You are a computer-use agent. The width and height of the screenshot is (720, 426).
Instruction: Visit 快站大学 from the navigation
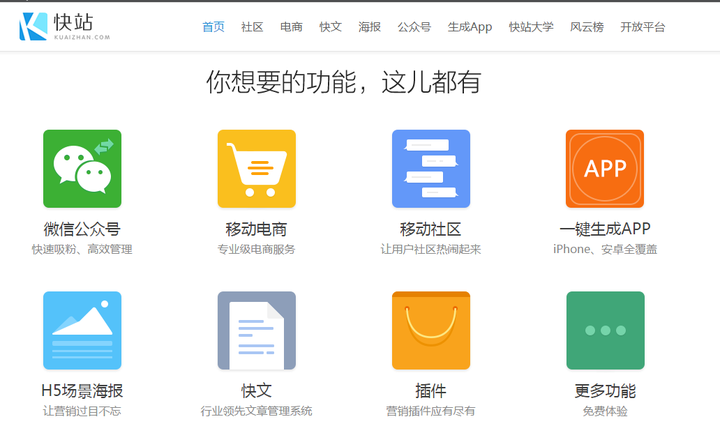point(531,27)
